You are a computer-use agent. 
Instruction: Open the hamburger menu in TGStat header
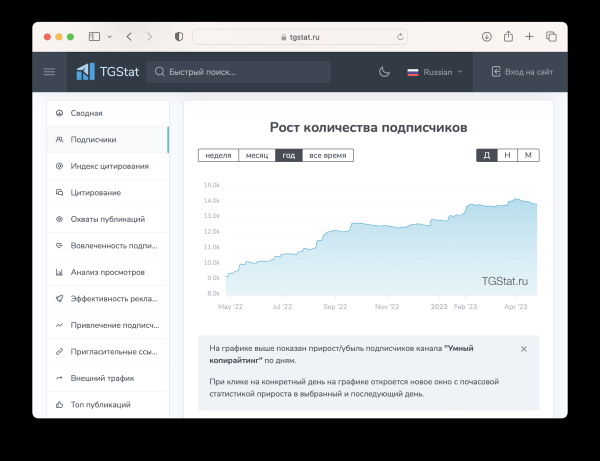[x=49, y=72]
